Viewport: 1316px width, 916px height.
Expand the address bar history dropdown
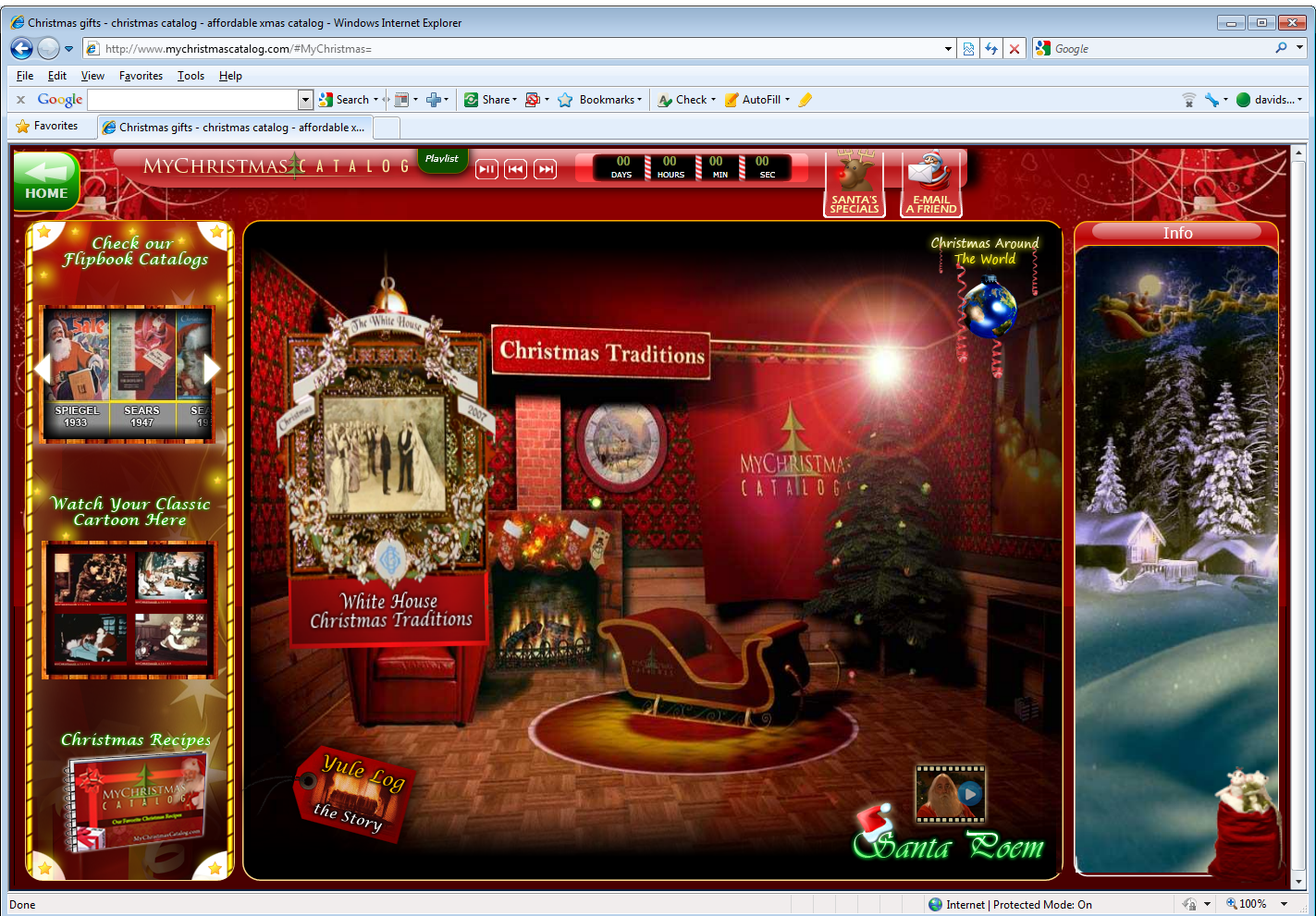tap(948, 49)
